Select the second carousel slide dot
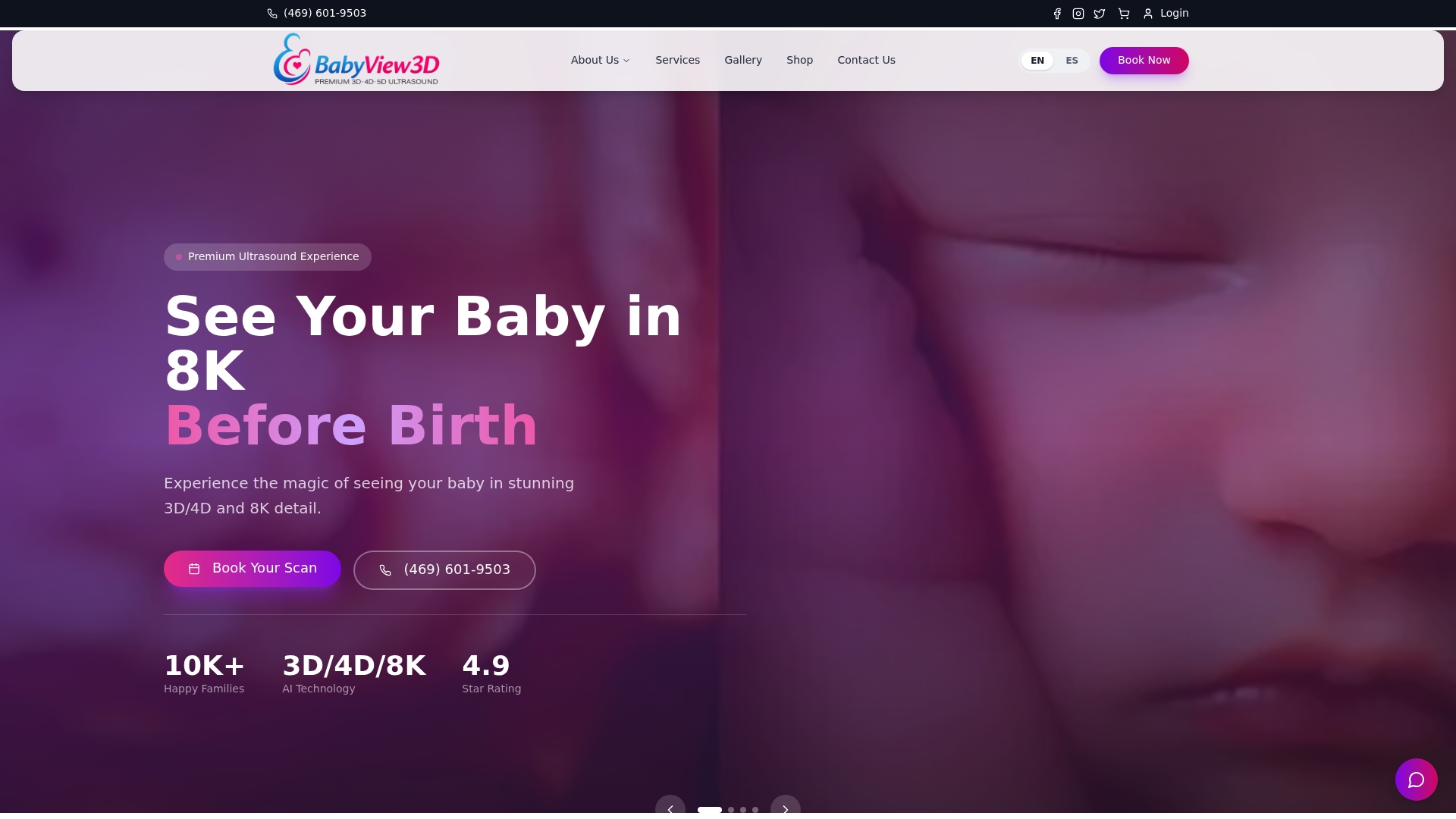The image size is (1456, 819). [x=731, y=810]
